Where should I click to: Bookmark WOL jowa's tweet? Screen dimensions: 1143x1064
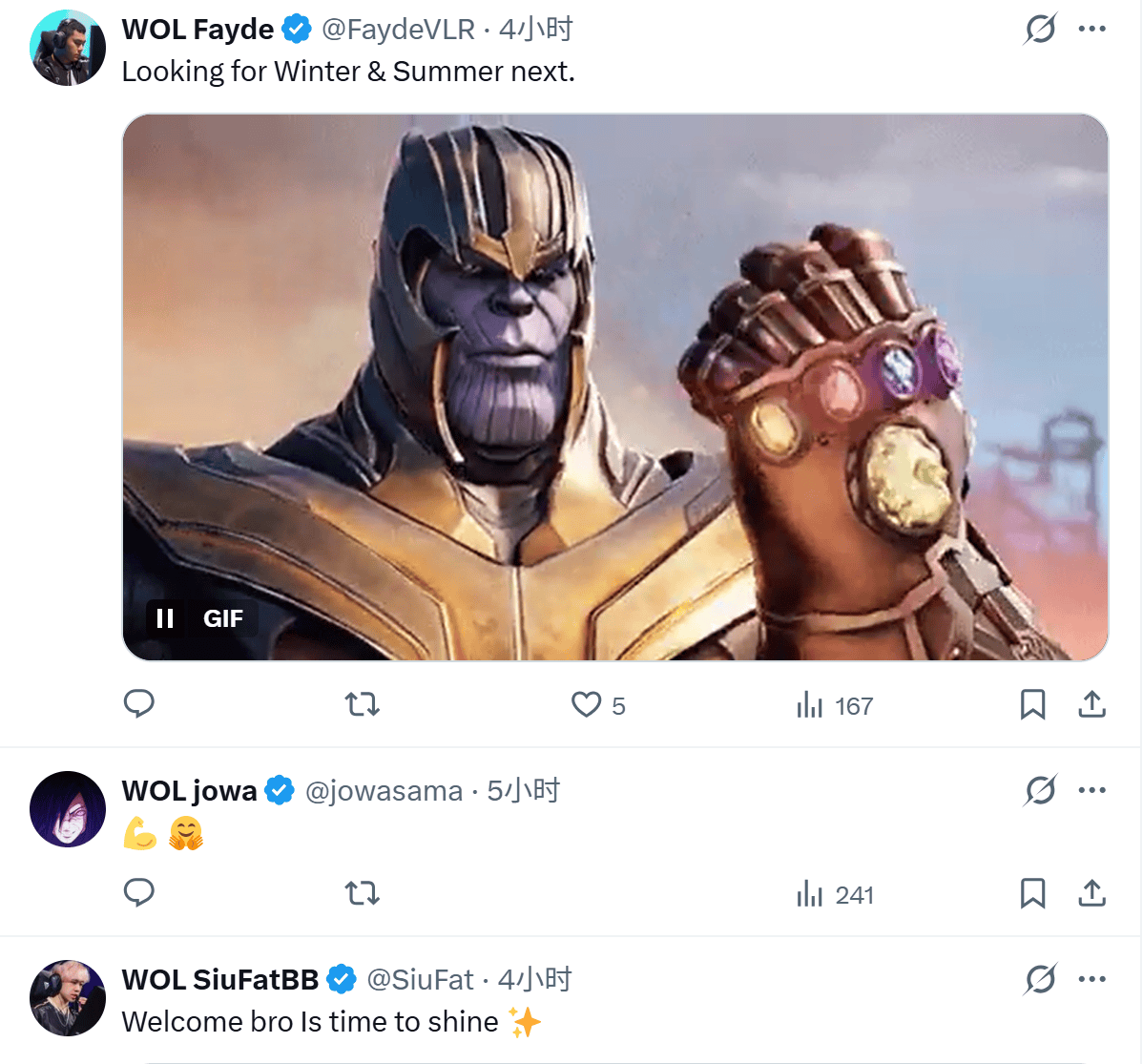click(1032, 893)
